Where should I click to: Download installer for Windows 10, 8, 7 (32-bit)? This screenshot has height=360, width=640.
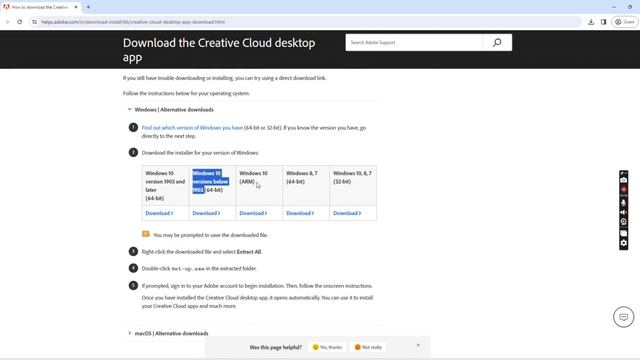pos(347,213)
